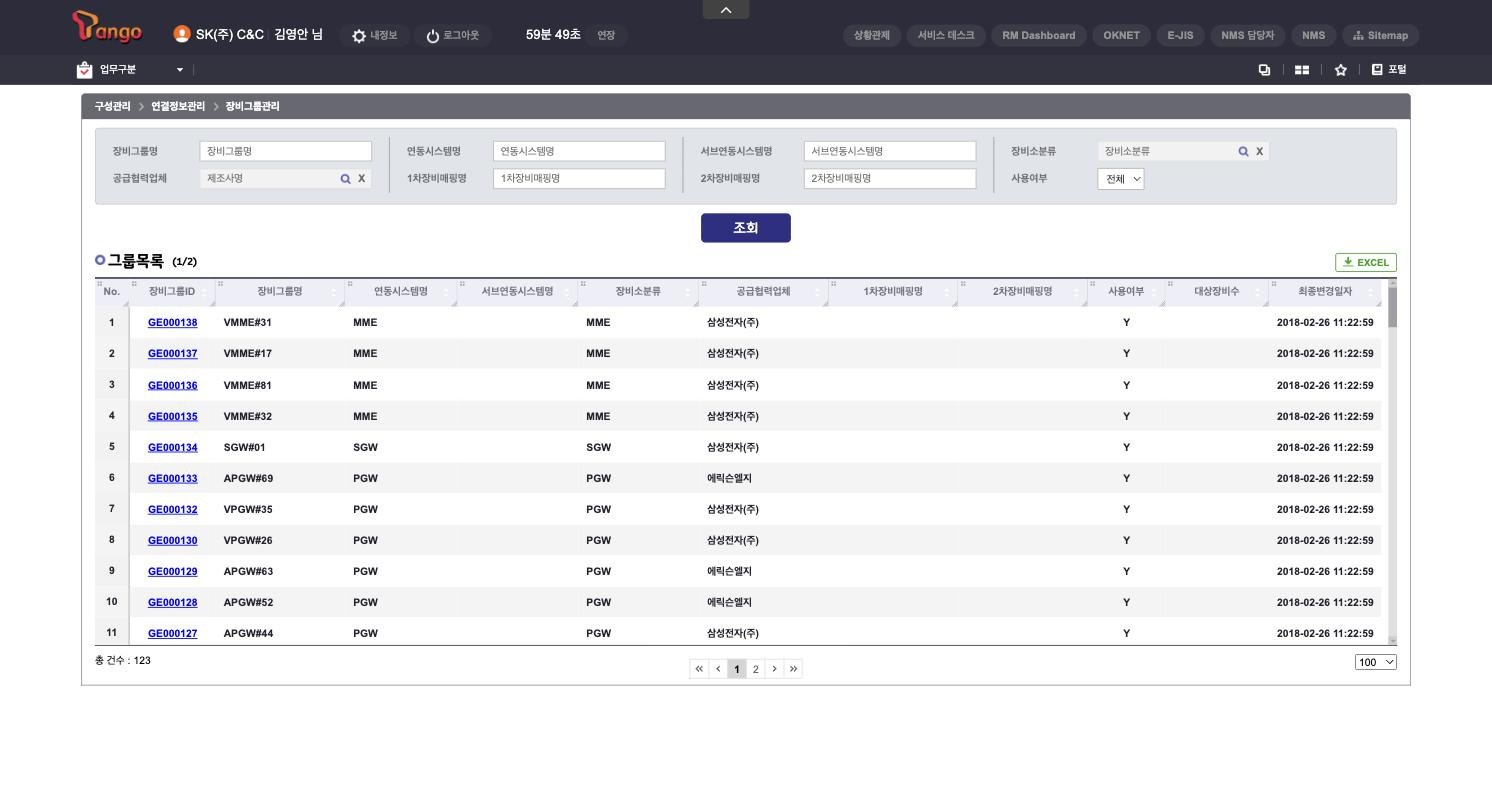This screenshot has height=812, width=1492.
Task: Open the OKNET menu item
Action: [x=1122, y=36]
